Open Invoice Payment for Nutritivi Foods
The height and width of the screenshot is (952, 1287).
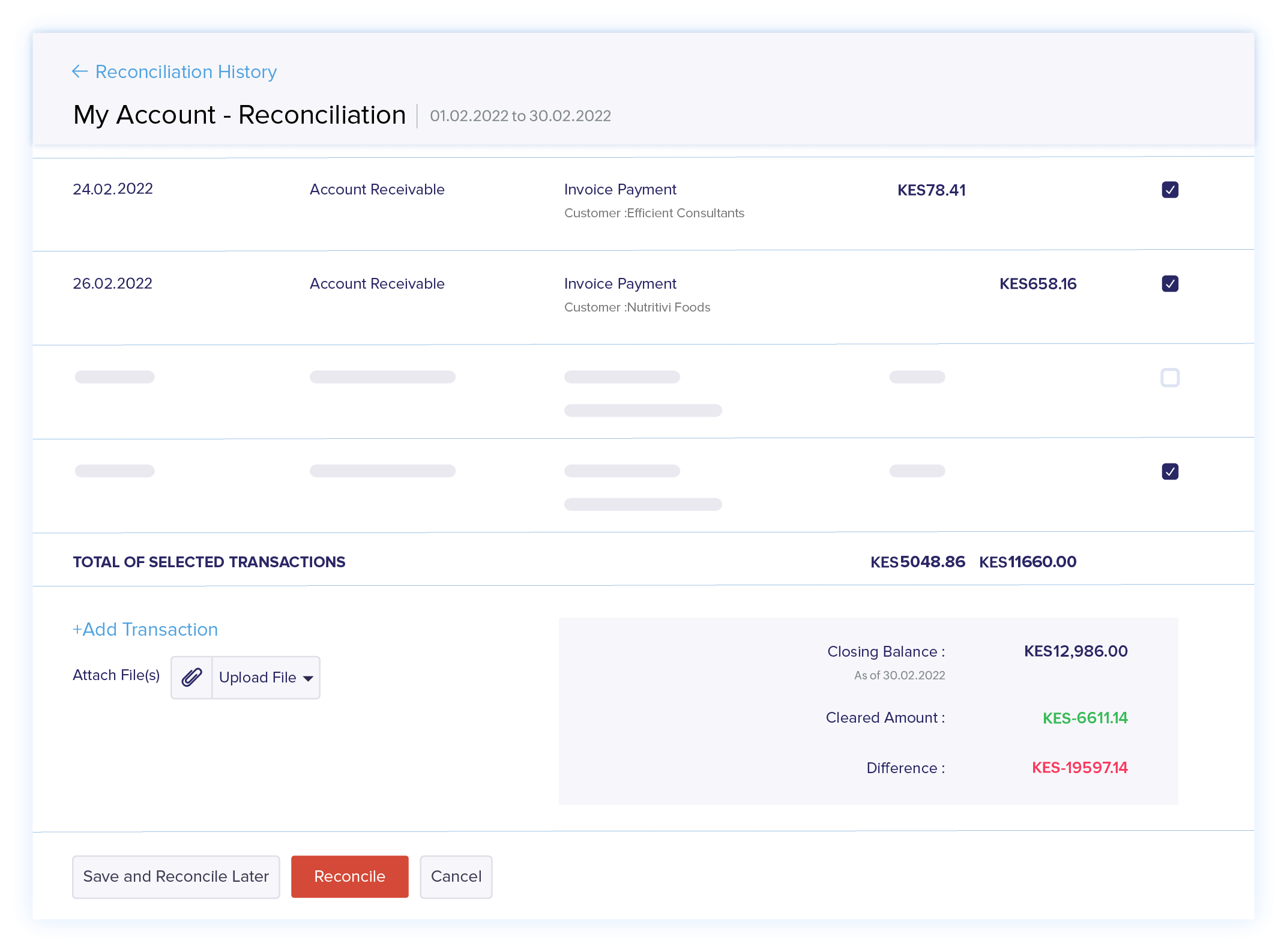coord(620,283)
